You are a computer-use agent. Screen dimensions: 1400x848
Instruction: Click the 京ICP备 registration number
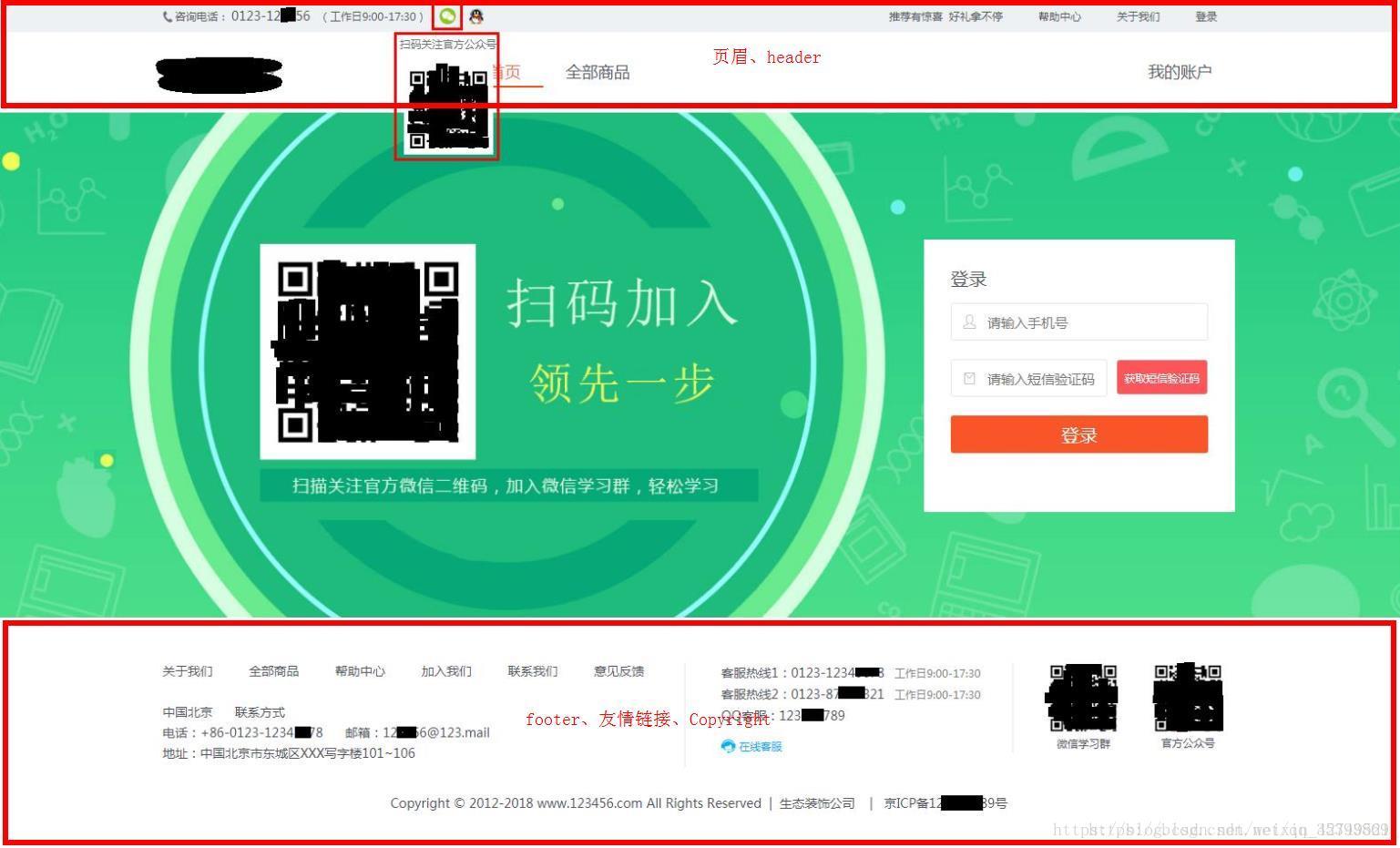coord(945,803)
